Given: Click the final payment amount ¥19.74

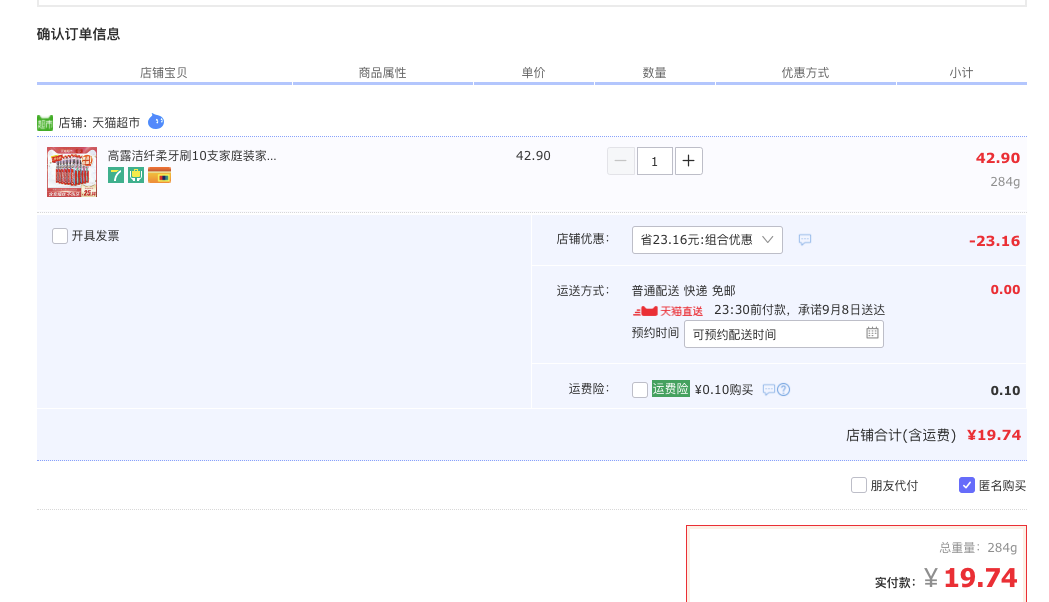Looking at the screenshot, I should 971,578.
